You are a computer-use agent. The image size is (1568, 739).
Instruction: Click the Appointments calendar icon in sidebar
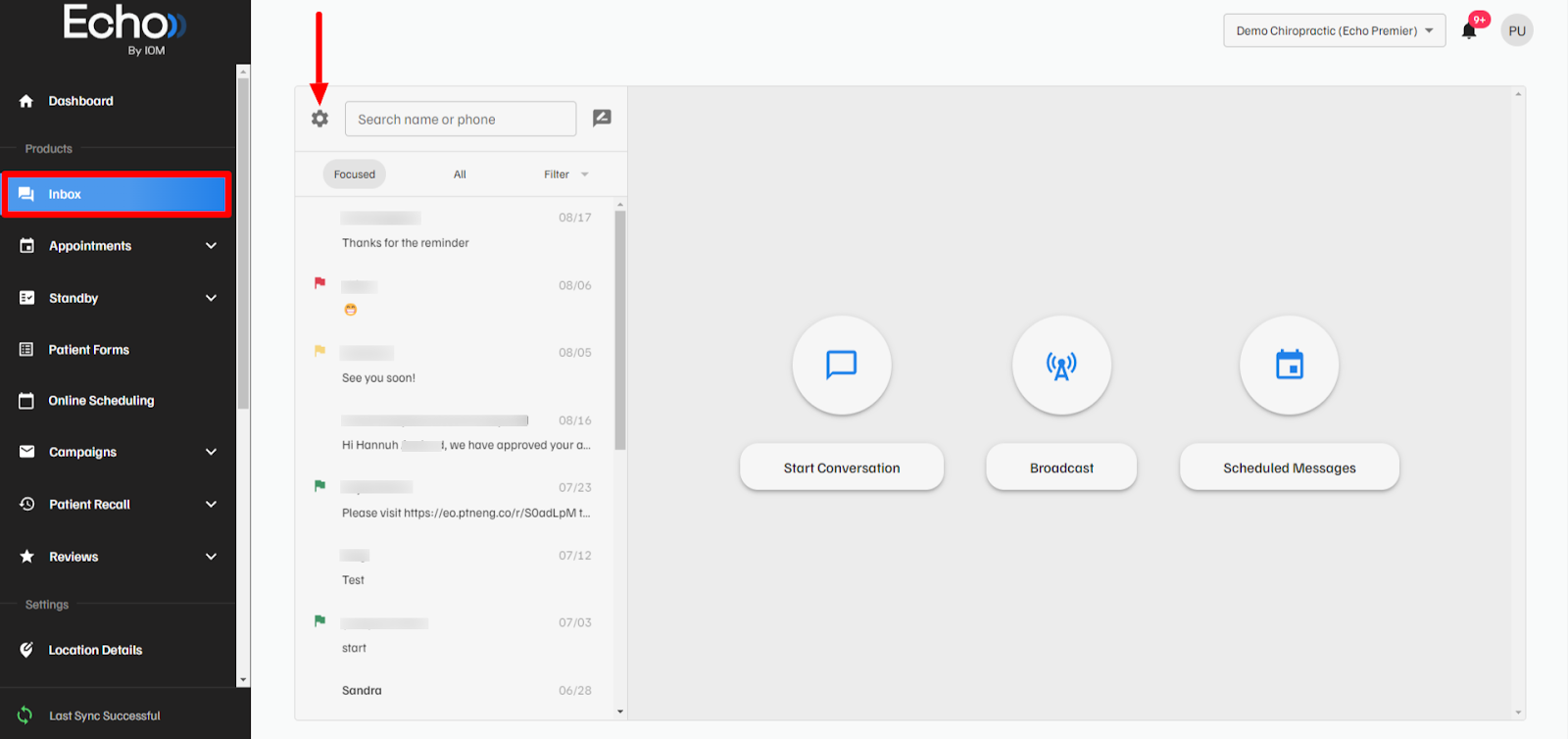coord(26,246)
